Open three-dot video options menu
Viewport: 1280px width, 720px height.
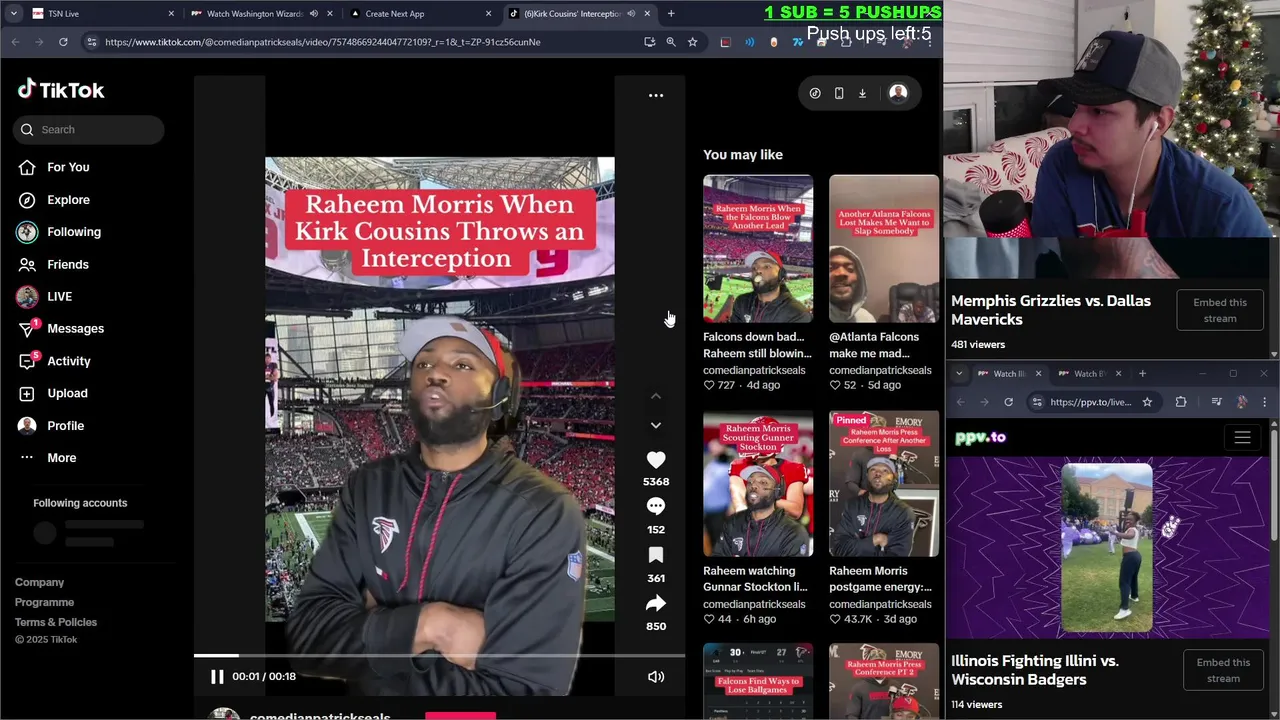[656, 95]
